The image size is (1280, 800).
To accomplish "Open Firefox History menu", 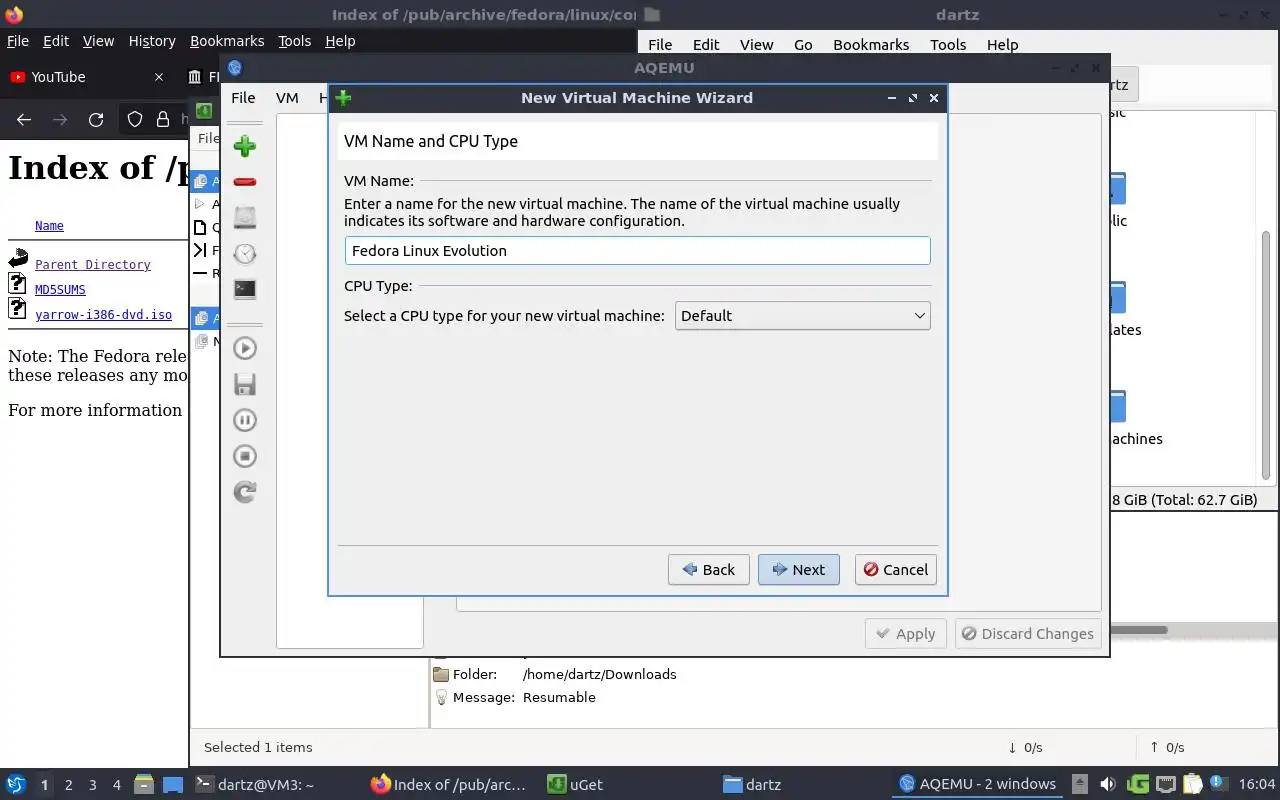I will [x=152, y=41].
